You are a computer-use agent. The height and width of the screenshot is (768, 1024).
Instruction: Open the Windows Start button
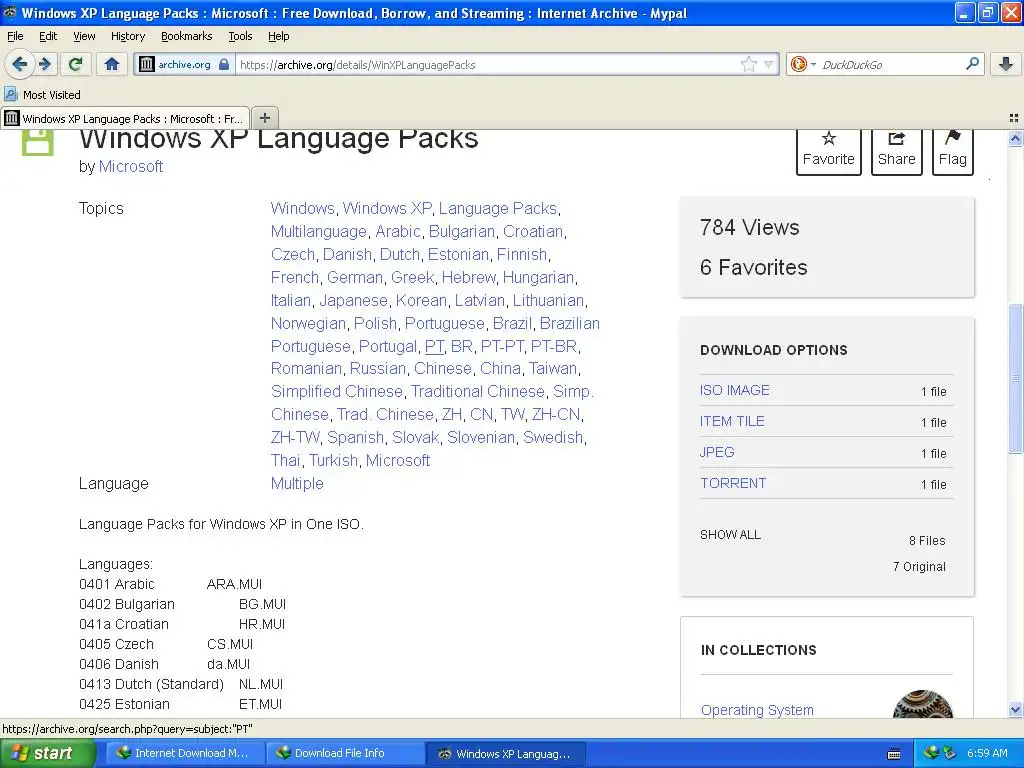(x=48, y=753)
